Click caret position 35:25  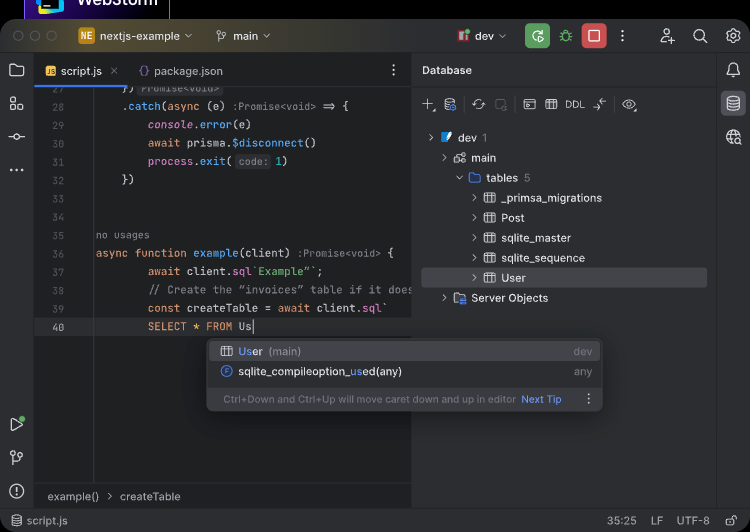tap(621, 521)
